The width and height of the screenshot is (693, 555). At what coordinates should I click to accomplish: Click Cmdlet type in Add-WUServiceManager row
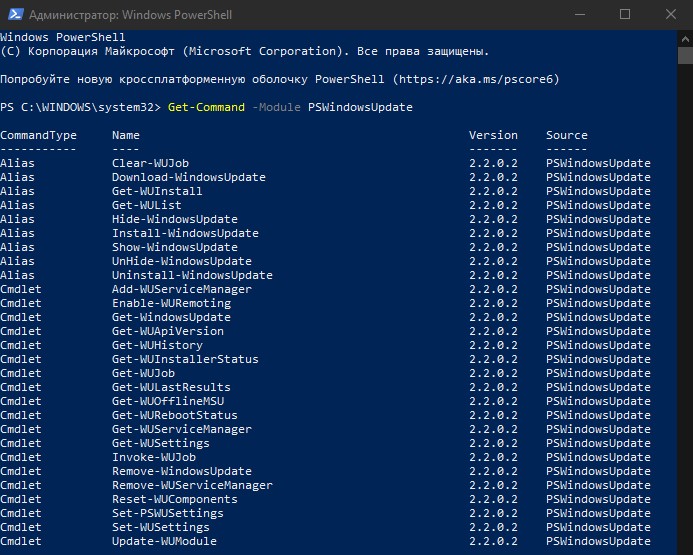click(21, 289)
